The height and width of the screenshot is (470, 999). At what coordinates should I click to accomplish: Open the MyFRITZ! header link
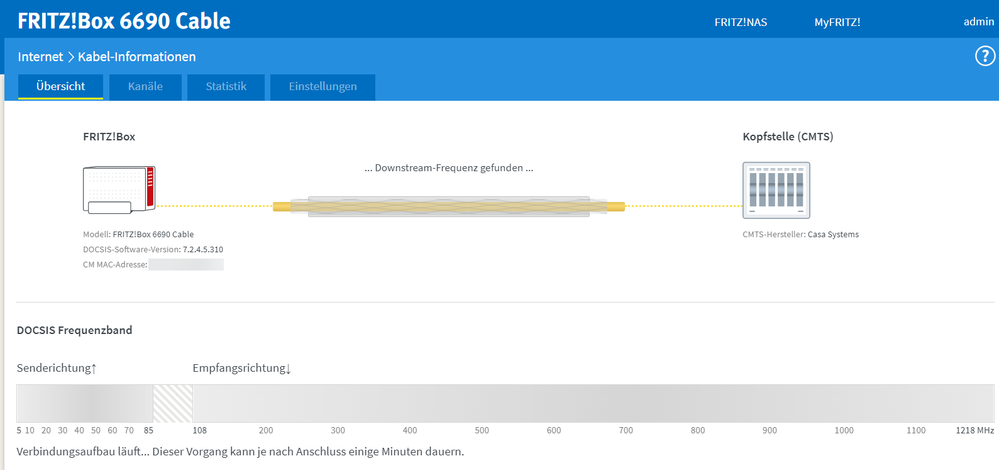pos(837,21)
